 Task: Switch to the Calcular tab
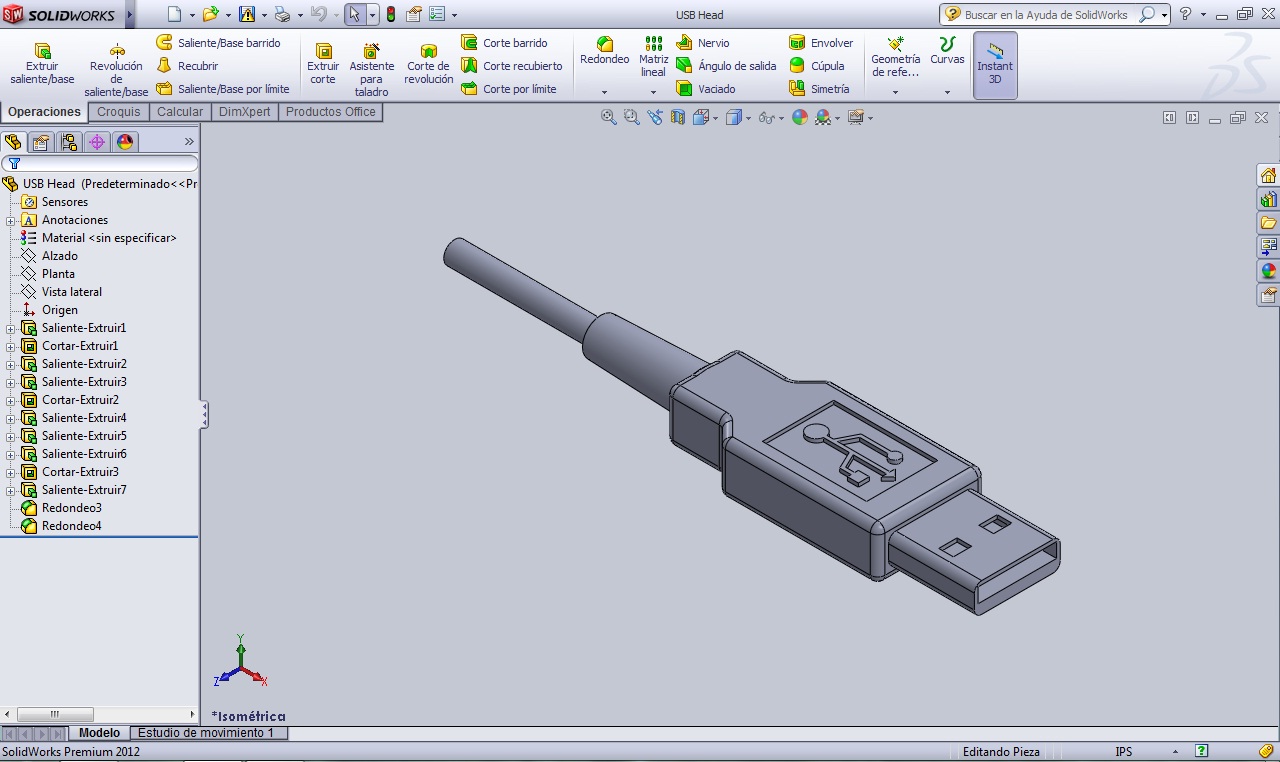pyautogui.click(x=180, y=112)
